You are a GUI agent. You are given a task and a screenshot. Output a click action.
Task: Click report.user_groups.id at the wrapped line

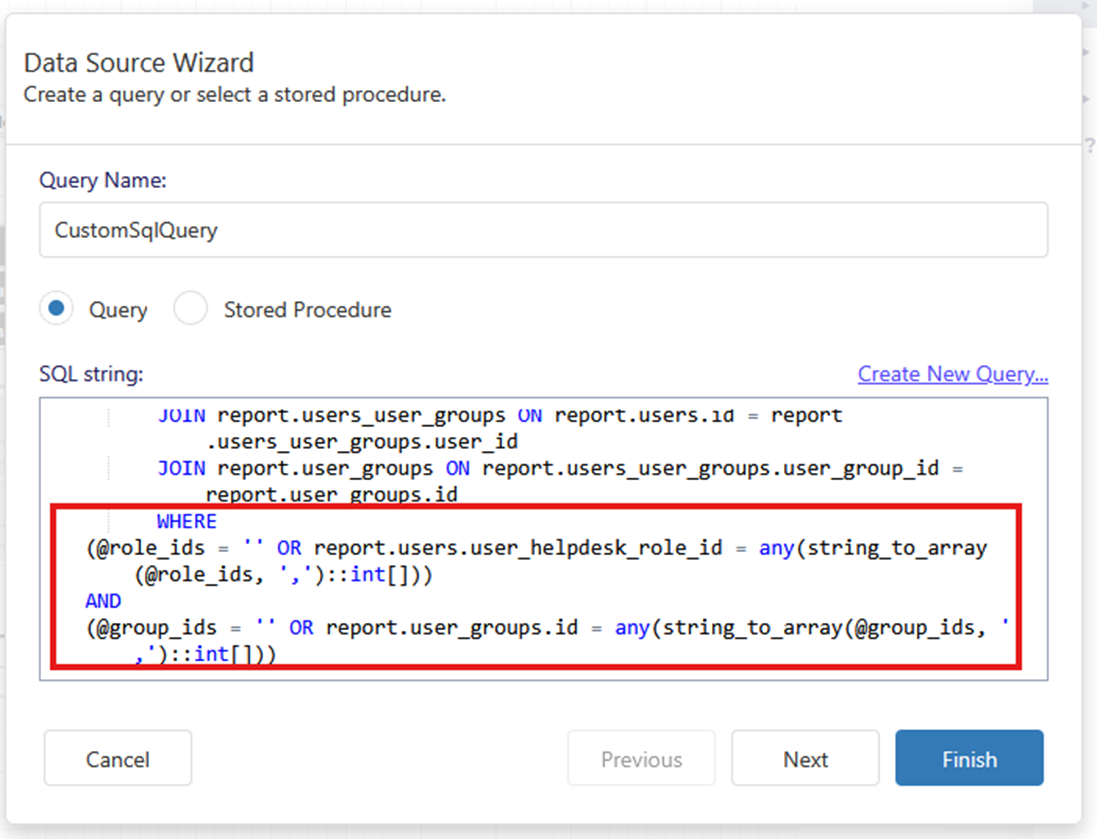pos(331,494)
